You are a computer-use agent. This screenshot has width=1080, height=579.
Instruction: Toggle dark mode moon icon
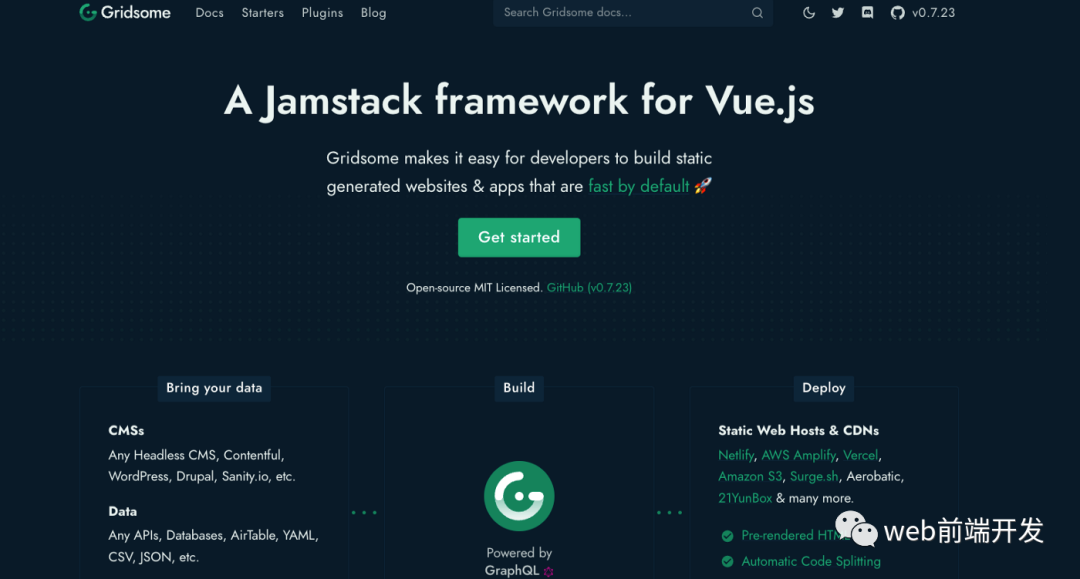[x=809, y=12]
